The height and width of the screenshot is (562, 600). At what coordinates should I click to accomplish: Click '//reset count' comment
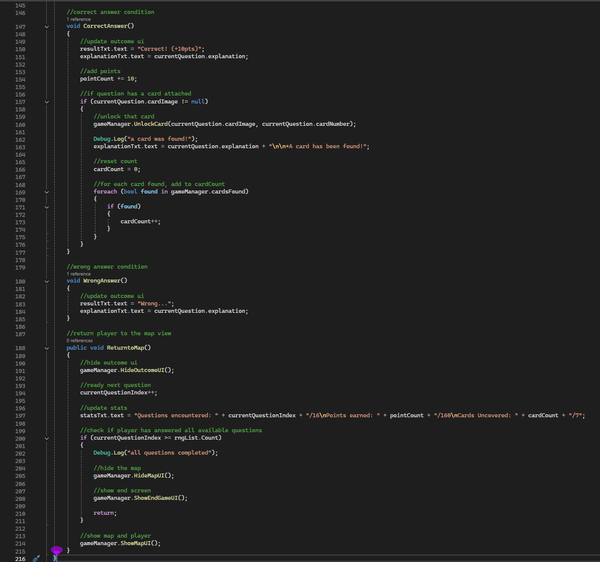click(115, 161)
